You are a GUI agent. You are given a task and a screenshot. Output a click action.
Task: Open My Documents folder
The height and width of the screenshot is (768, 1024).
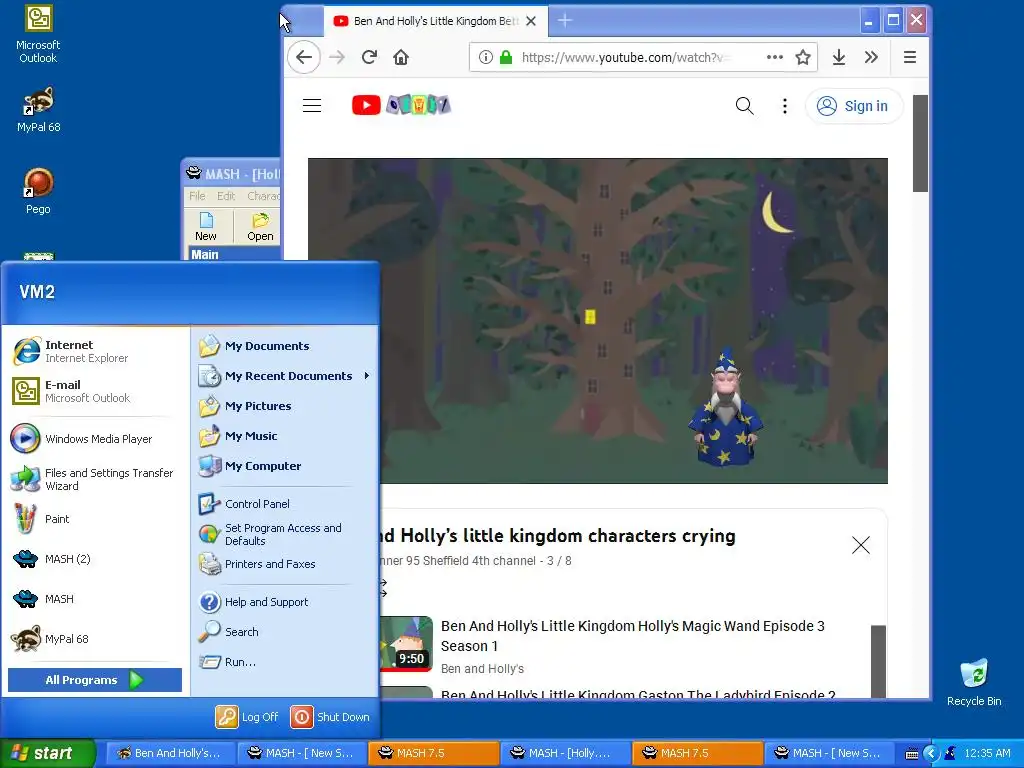(285, 346)
